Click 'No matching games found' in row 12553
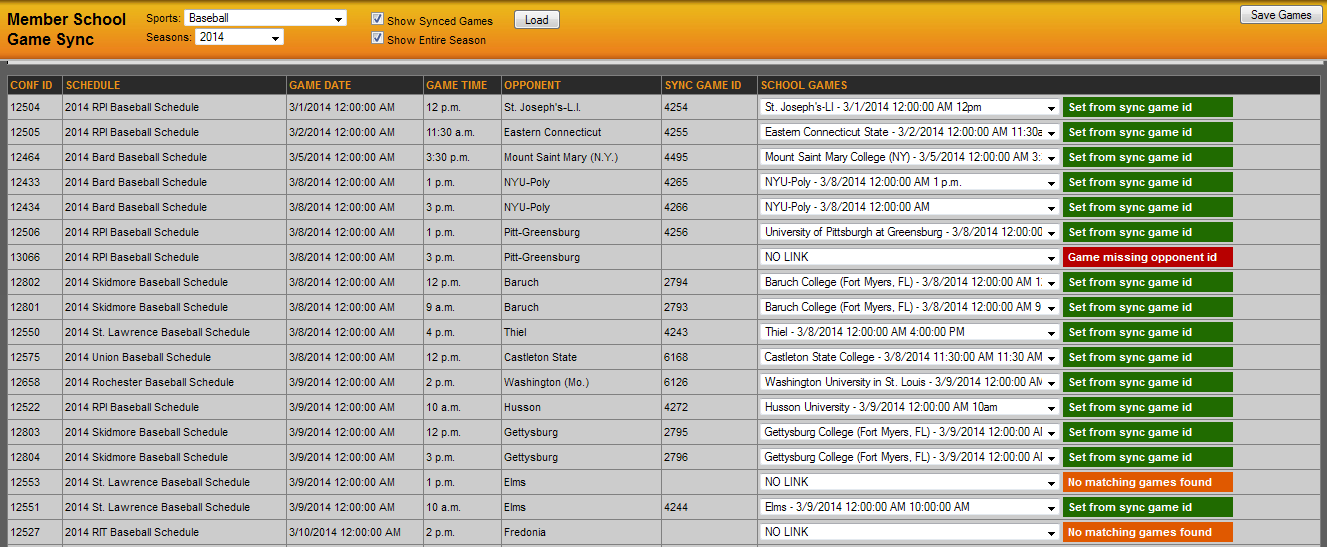 (1148, 482)
